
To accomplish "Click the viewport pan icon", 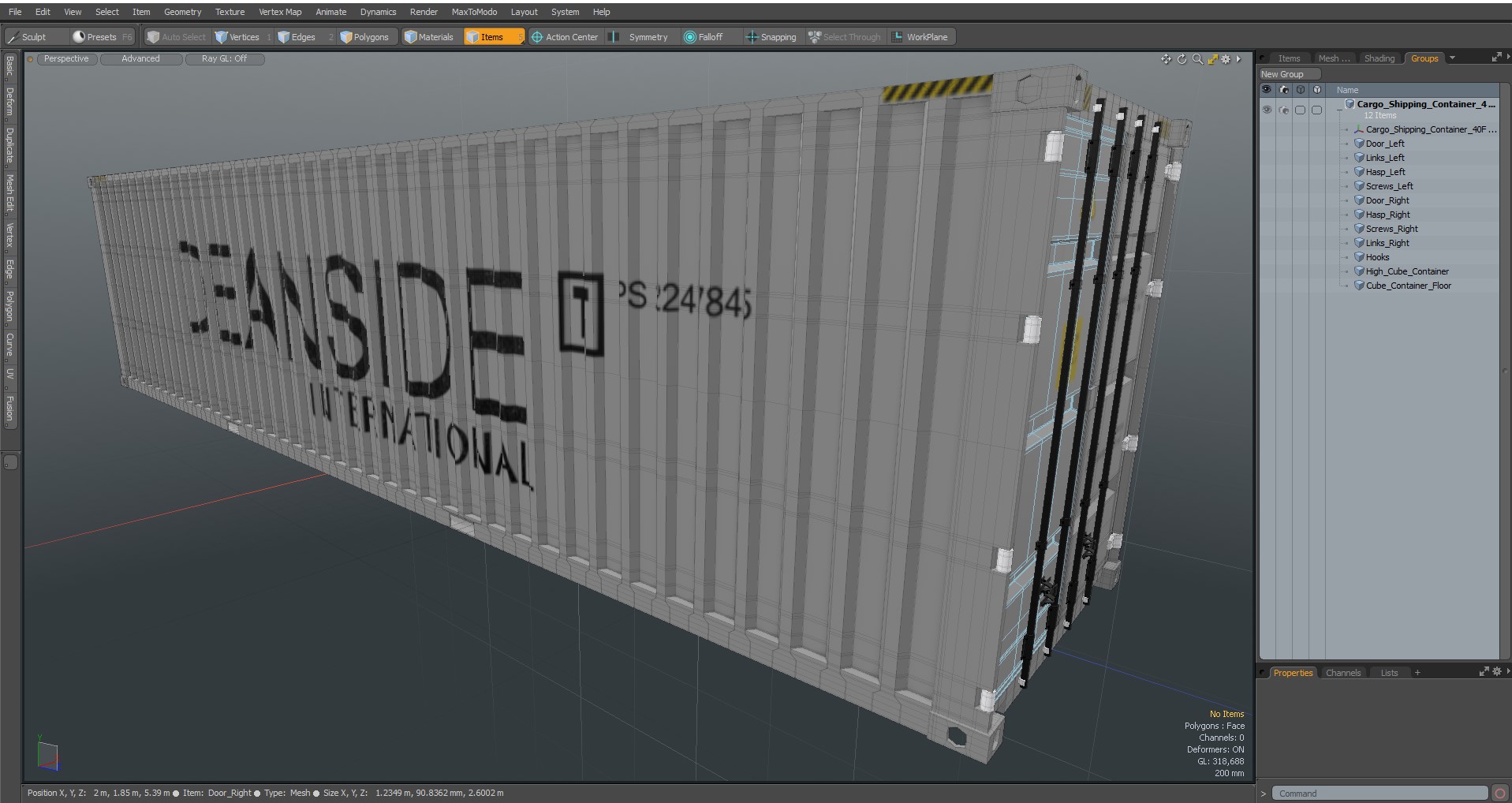I will (1166, 59).
